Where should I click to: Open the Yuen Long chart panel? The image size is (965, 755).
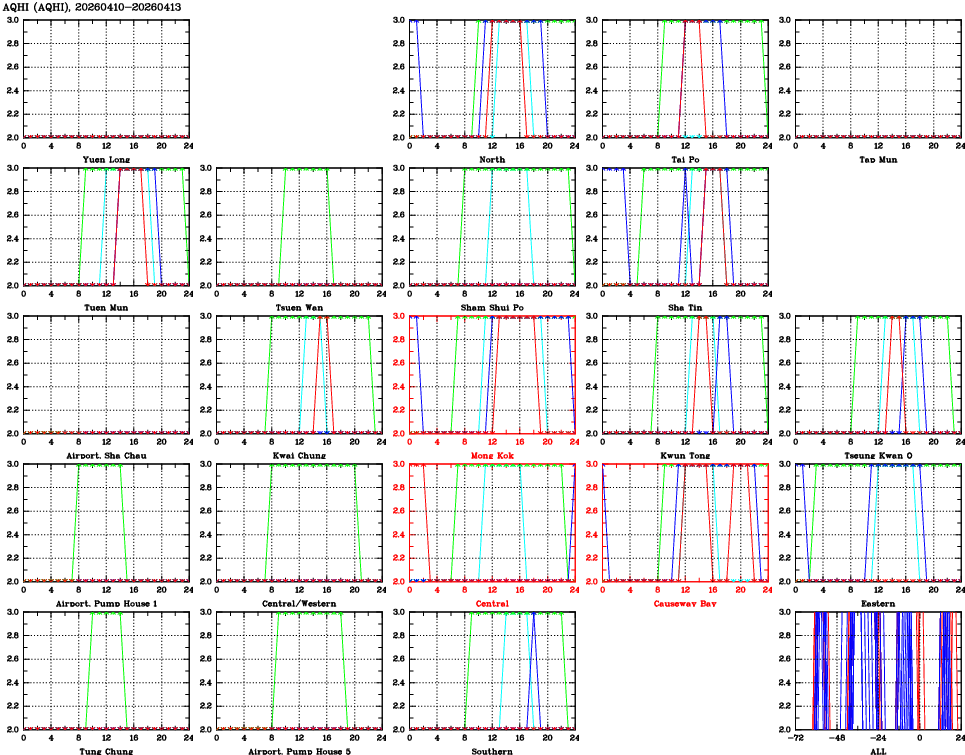tap(106, 78)
